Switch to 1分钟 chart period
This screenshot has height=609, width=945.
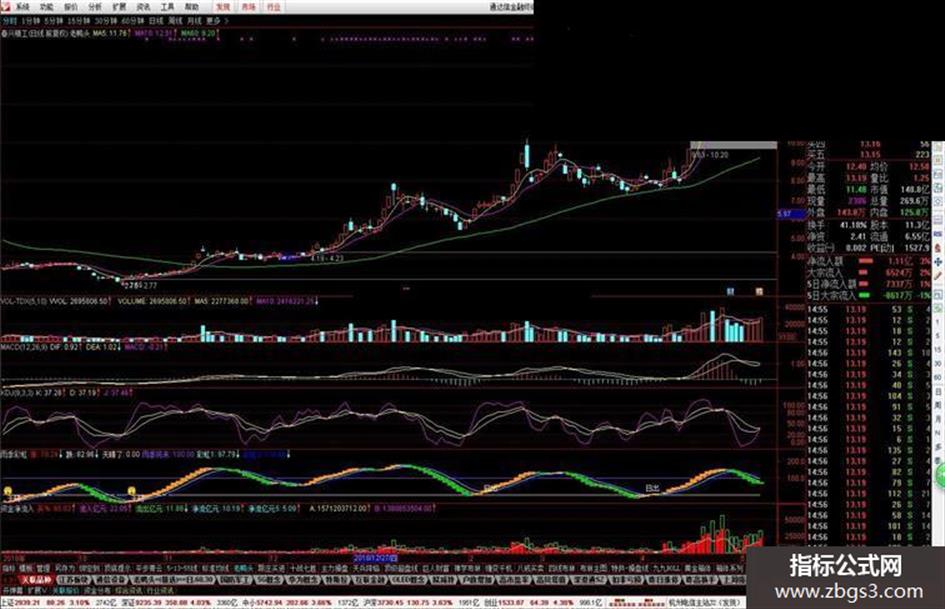point(30,21)
